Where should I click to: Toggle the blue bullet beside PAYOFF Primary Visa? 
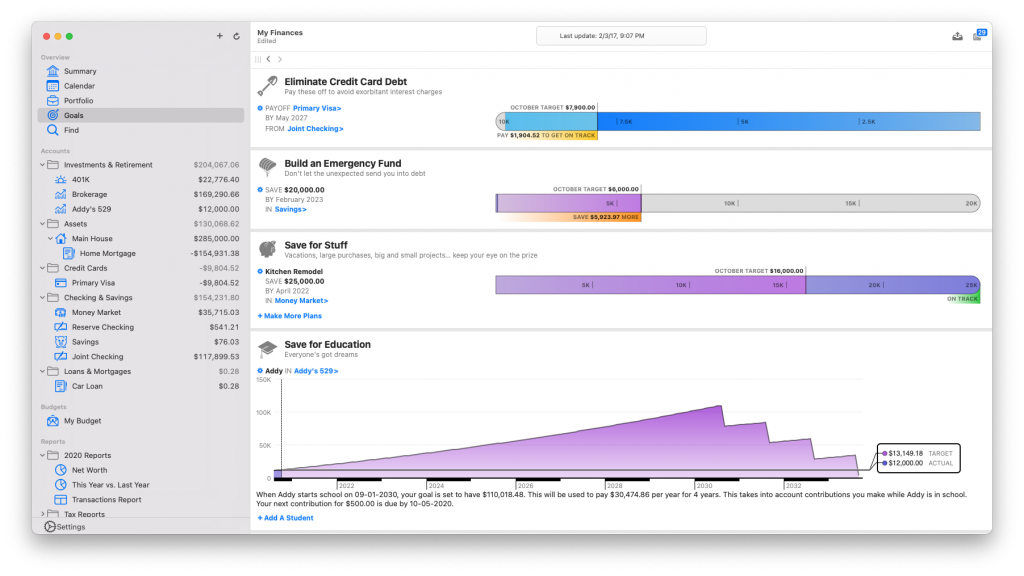[x=260, y=108]
